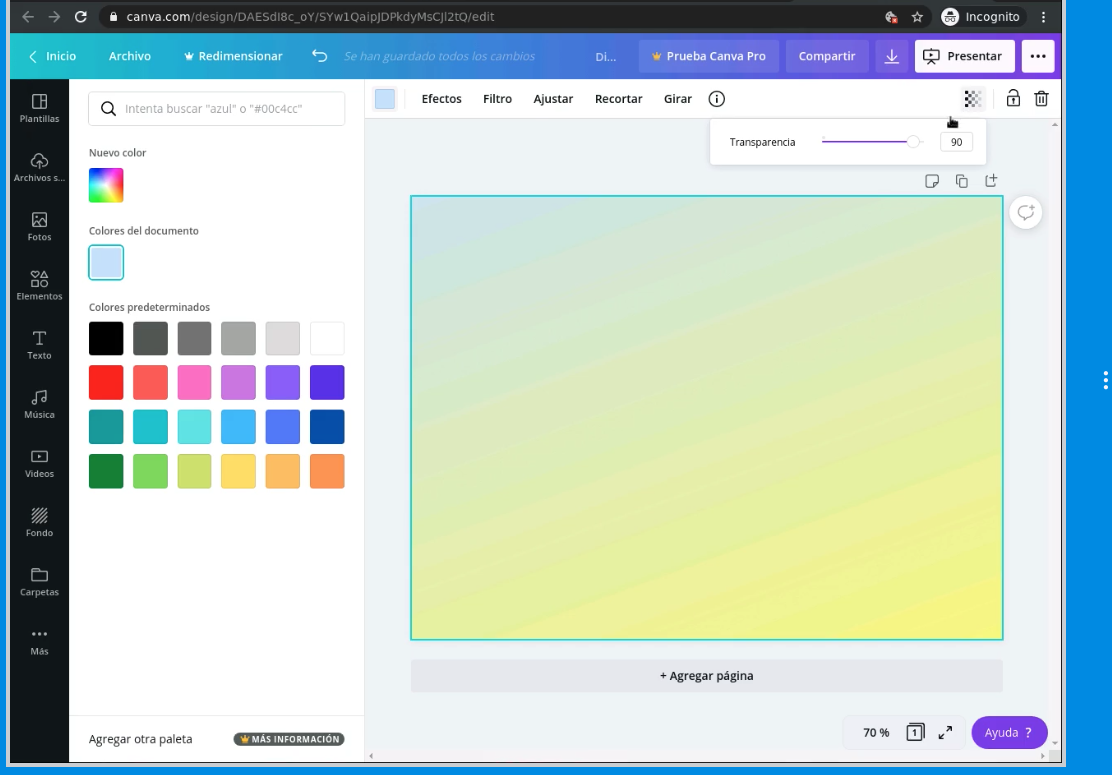The image size is (1112, 775).
Task: Open the Archivo menu
Action: pyautogui.click(x=130, y=56)
